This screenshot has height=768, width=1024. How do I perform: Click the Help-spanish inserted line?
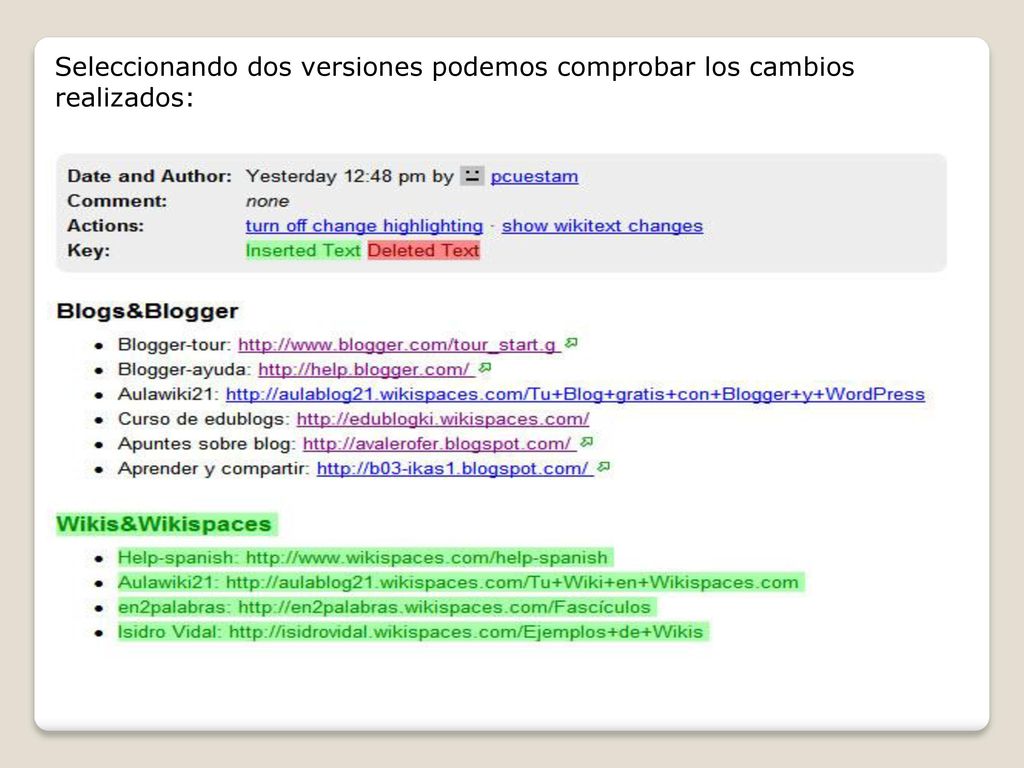[x=366, y=558]
